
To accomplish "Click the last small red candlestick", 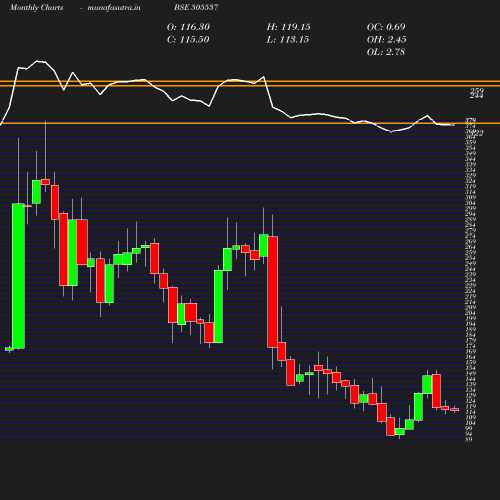I will (455, 410).
